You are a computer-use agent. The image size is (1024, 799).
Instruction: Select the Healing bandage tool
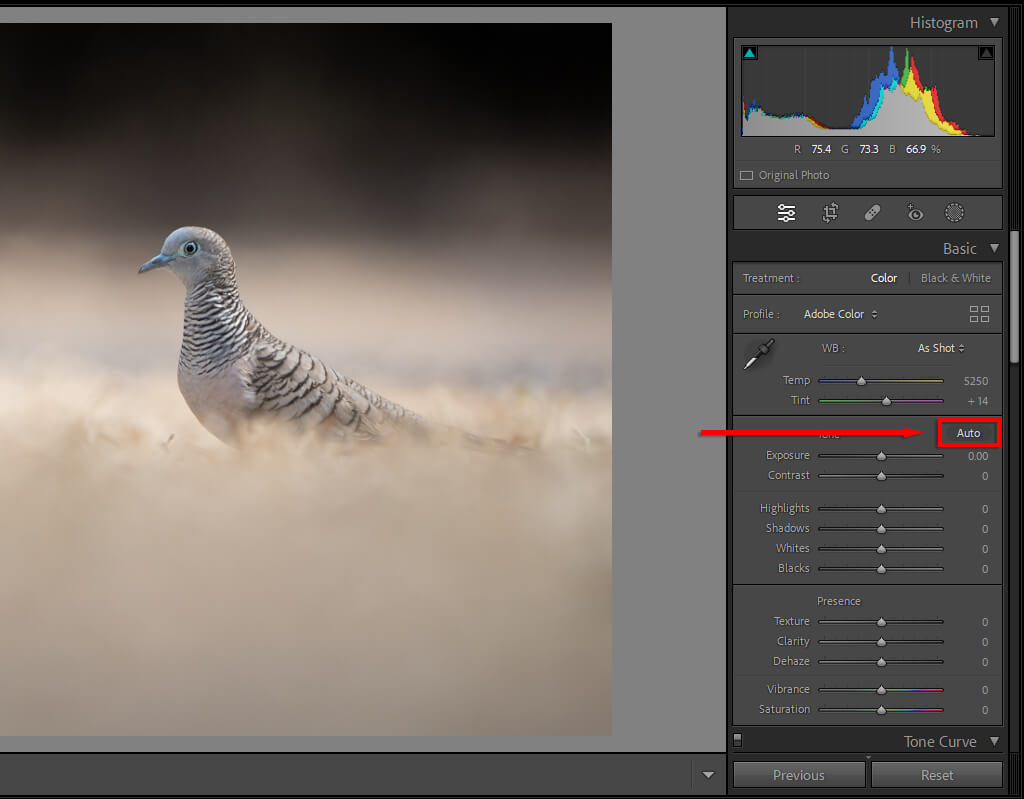pyautogui.click(x=871, y=213)
